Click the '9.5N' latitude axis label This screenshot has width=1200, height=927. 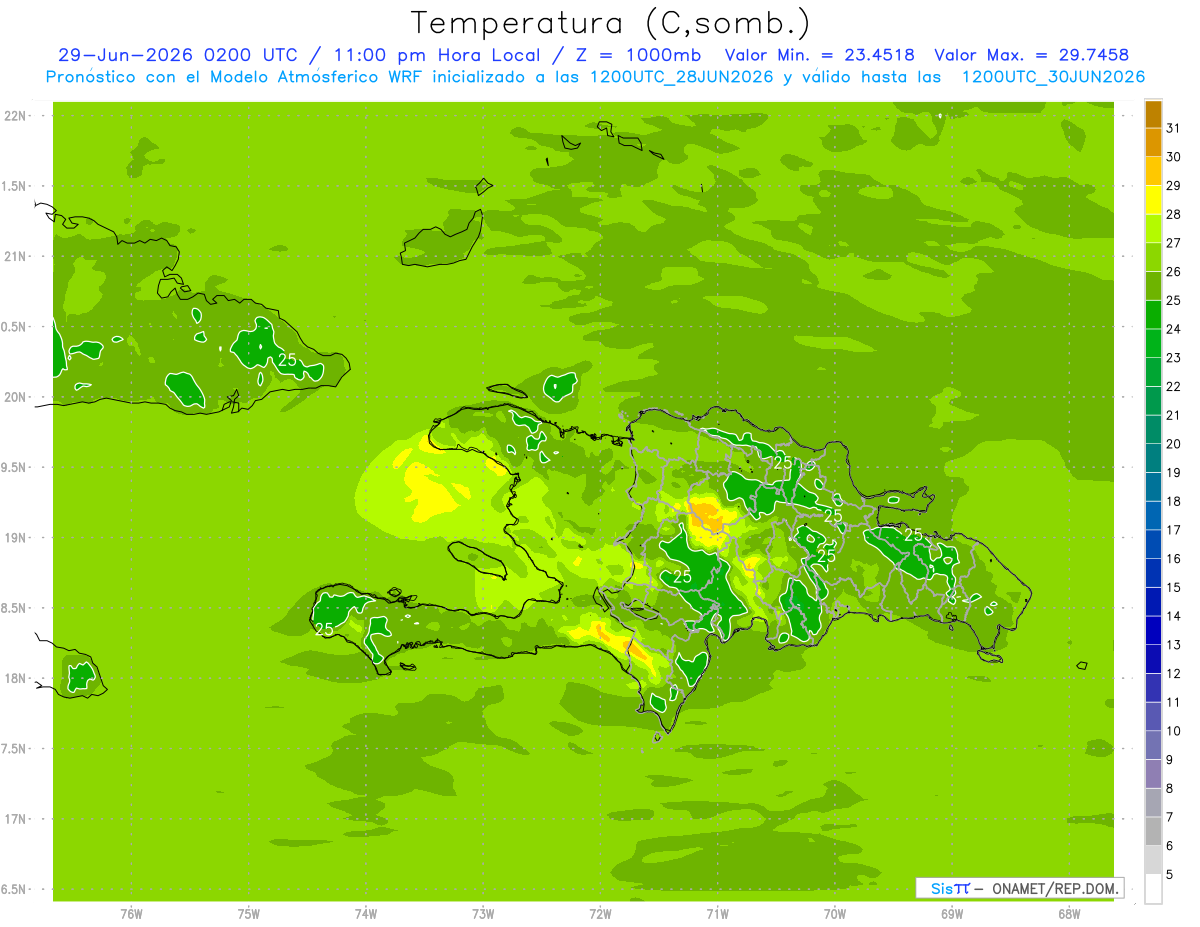point(13,468)
